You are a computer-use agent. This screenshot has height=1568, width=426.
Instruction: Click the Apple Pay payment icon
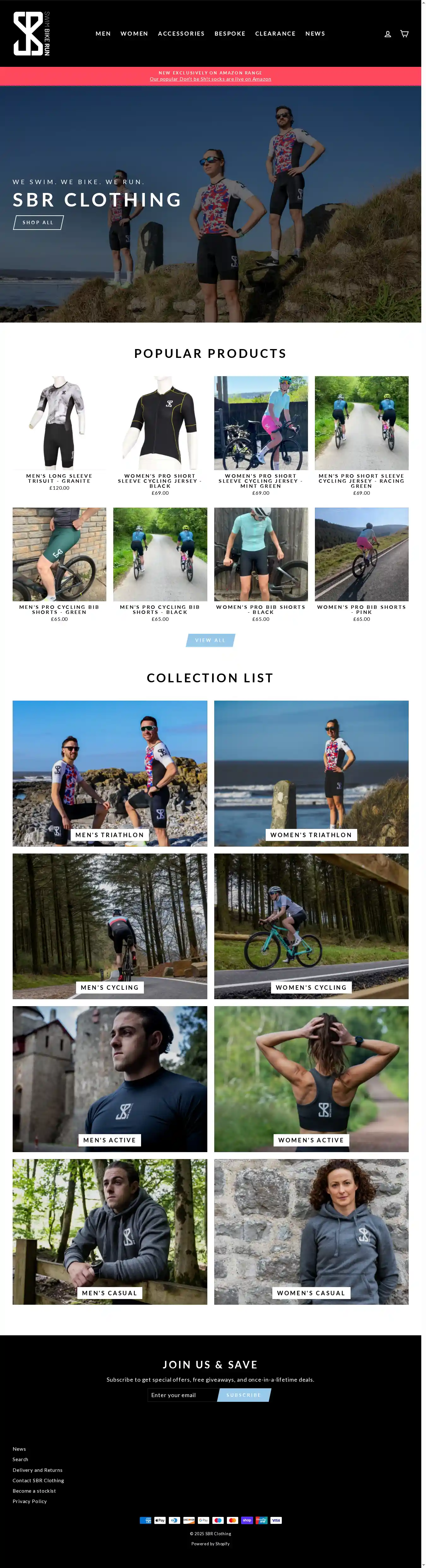pos(160,1520)
